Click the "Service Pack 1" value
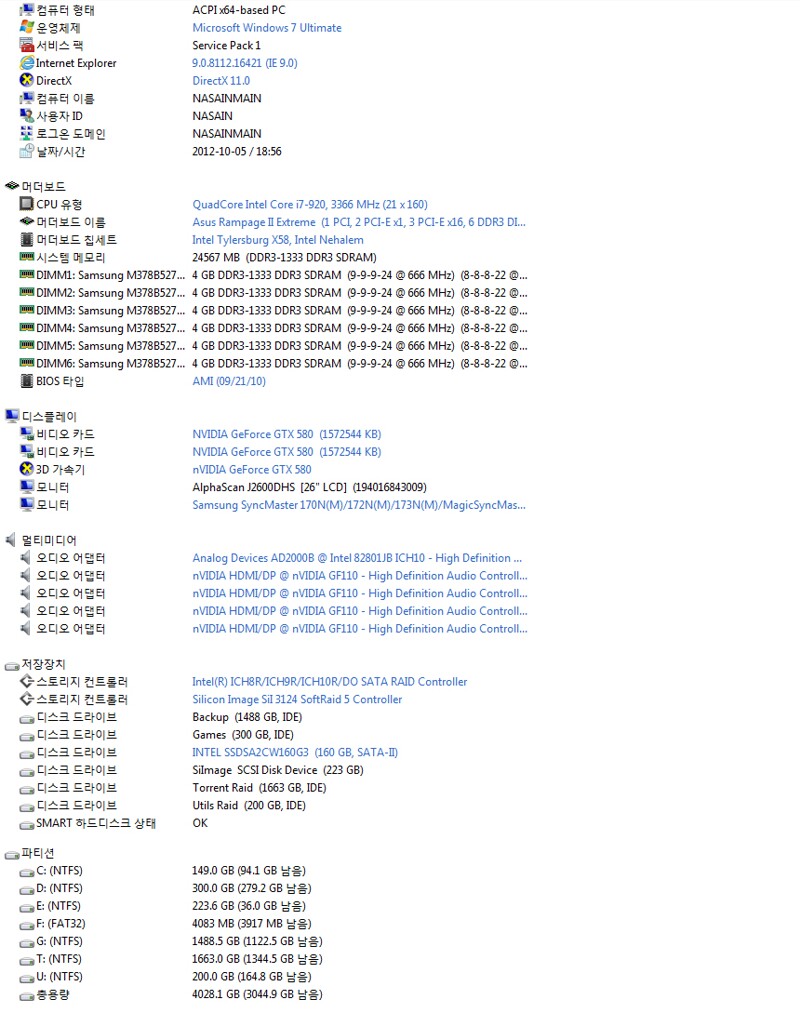The width and height of the screenshot is (800, 1013). coord(226,45)
